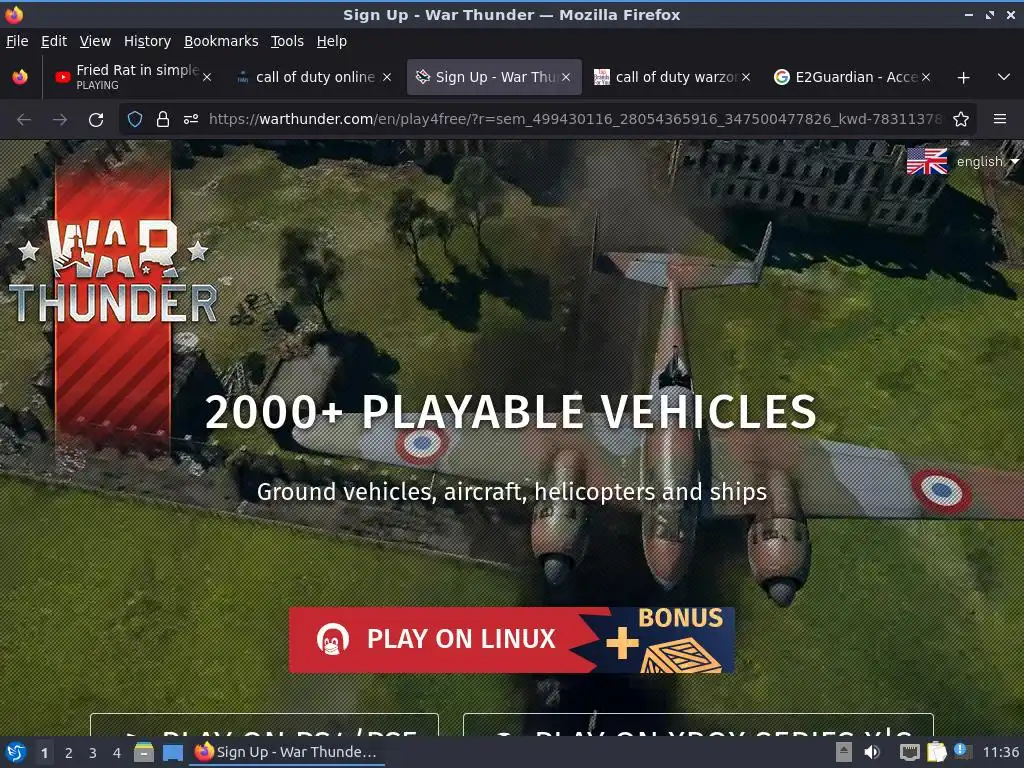This screenshot has height=768, width=1024.
Task: Bookmark this page with star icon
Action: 961,119
